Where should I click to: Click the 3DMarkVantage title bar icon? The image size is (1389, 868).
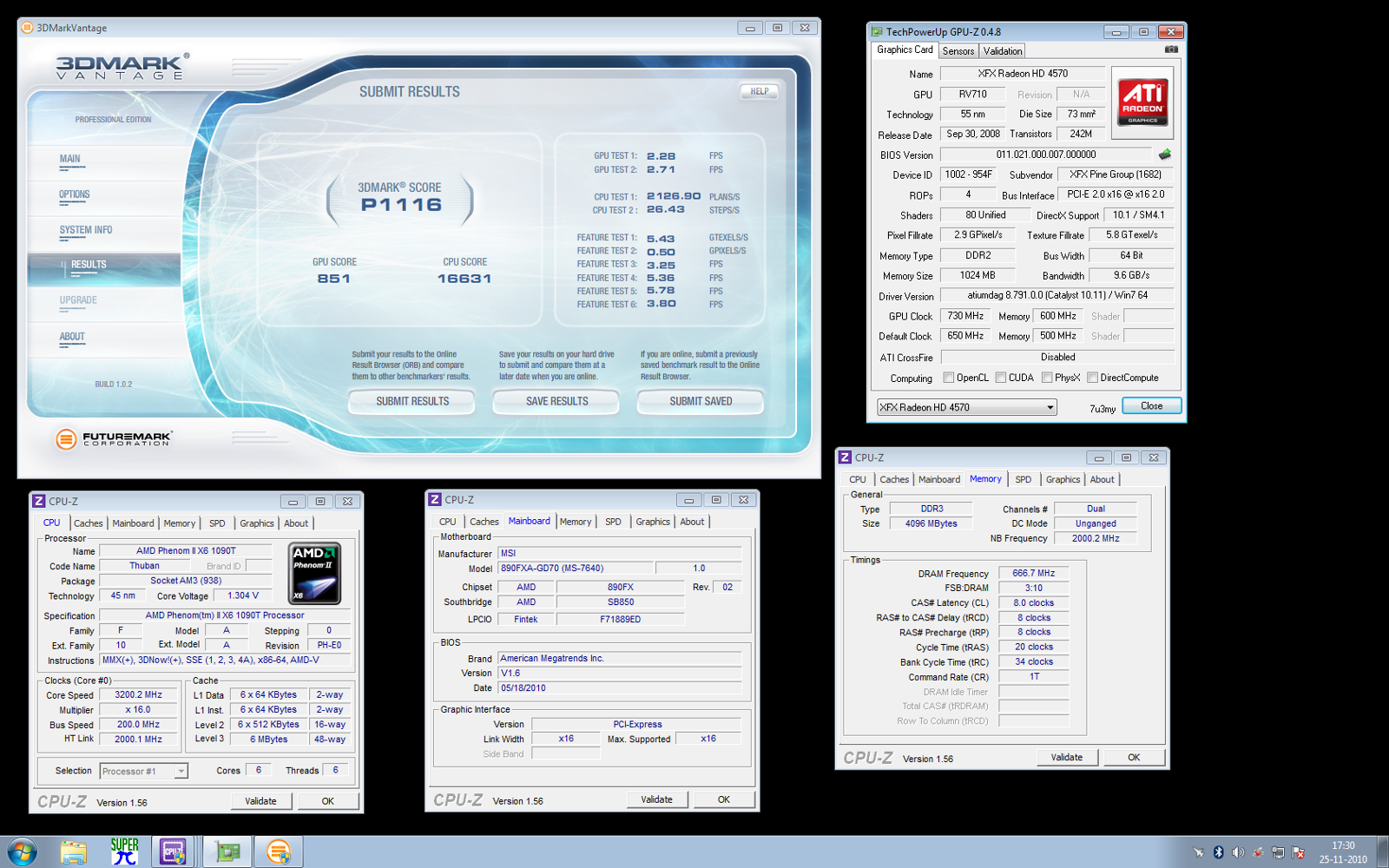click(x=27, y=28)
